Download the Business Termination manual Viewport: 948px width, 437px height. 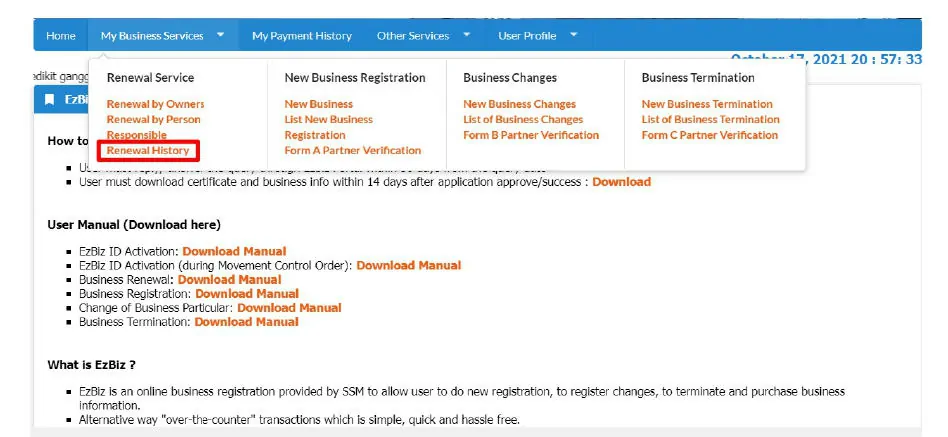pyautogui.click(x=247, y=322)
